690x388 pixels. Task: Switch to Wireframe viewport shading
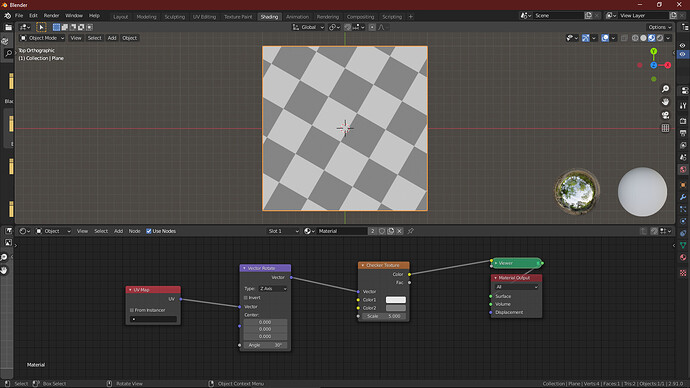click(635, 38)
